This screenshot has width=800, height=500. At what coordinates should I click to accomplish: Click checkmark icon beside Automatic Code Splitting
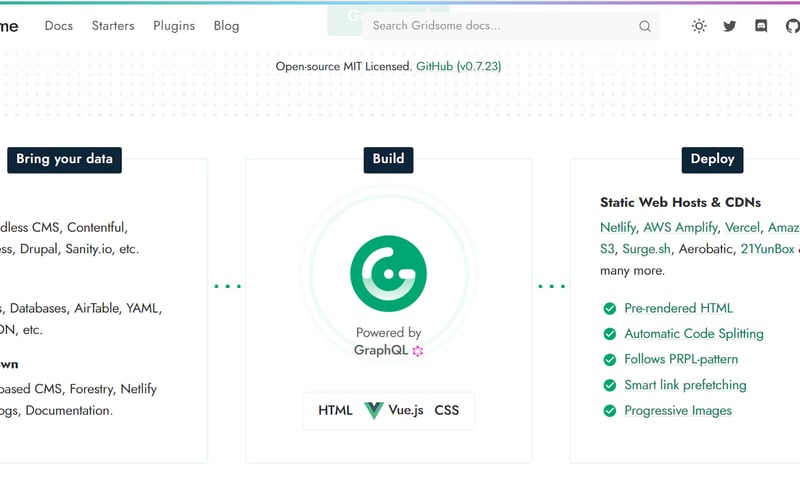point(610,334)
